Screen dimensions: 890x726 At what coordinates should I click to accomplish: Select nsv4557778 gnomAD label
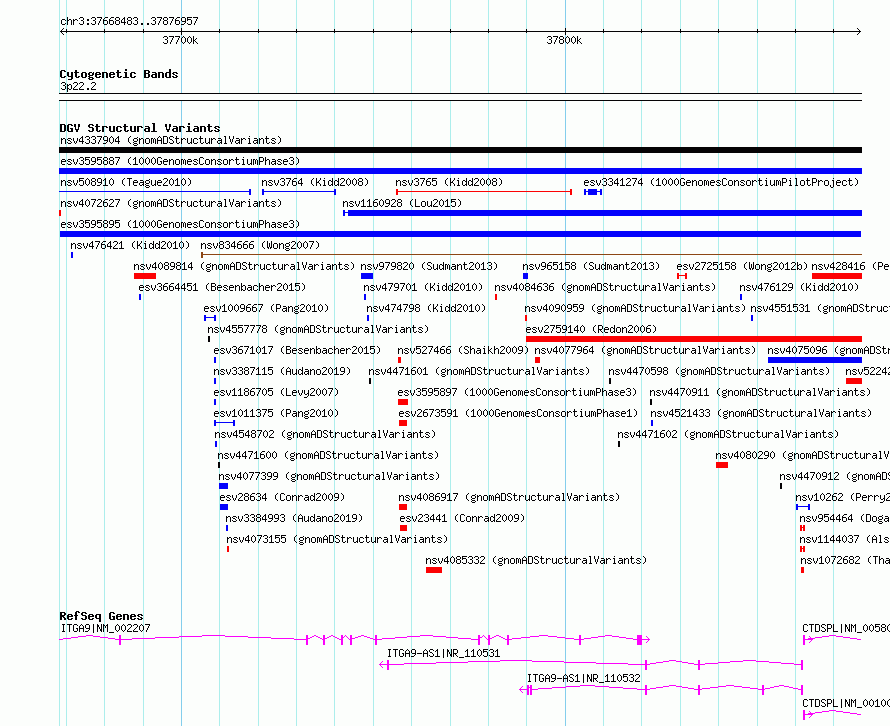pyautogui.click(x=318, y=329)
